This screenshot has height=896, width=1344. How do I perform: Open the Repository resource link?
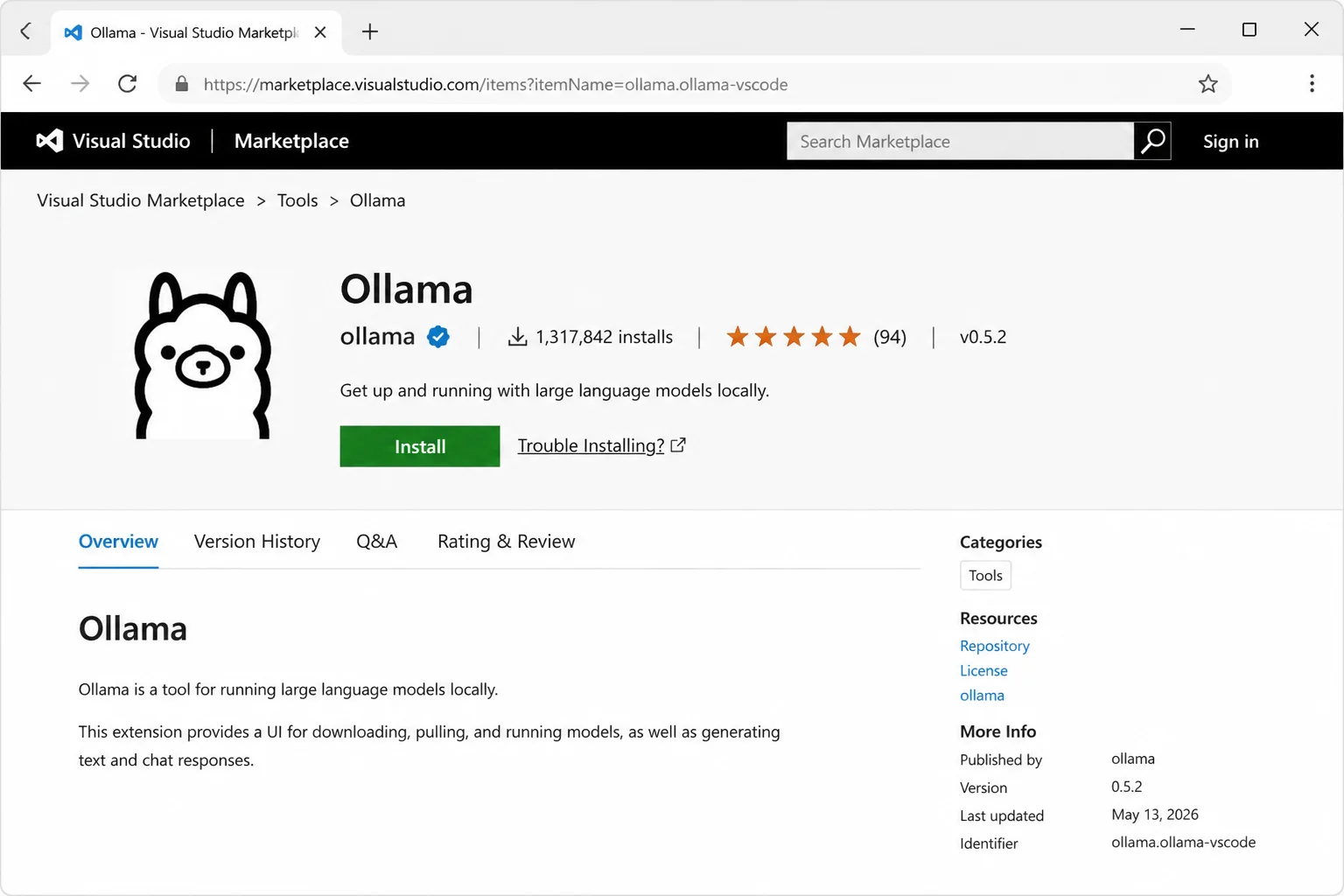click(994, 646)
